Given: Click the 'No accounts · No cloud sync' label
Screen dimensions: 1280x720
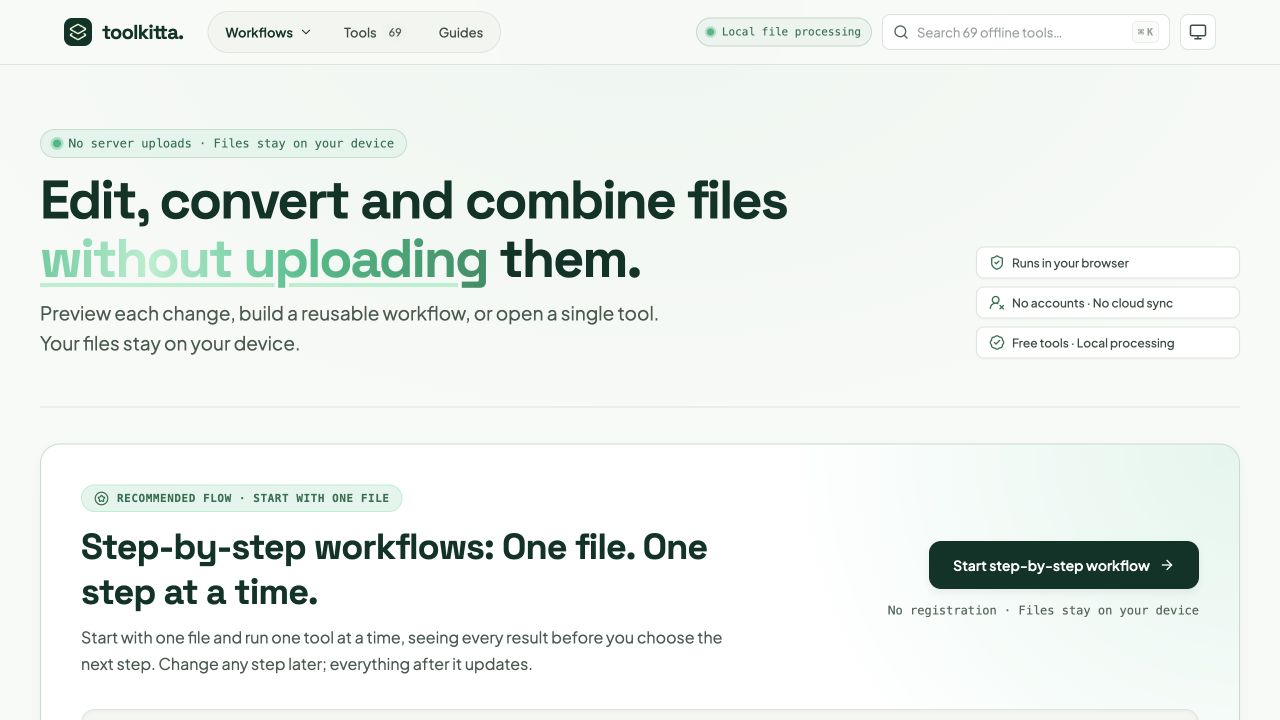Looking at the screenshot, I should pos(1092,303).
